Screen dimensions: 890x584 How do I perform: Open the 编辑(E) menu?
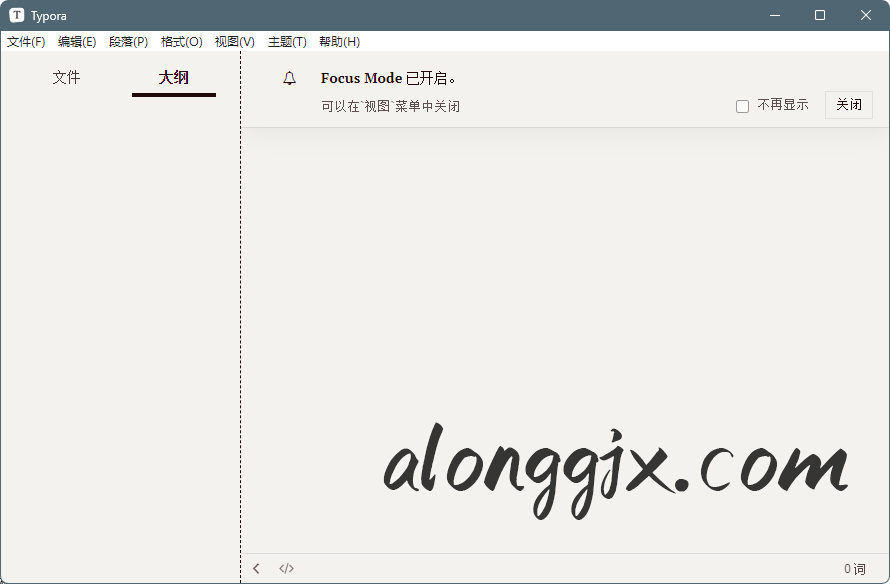pos(77,42)
